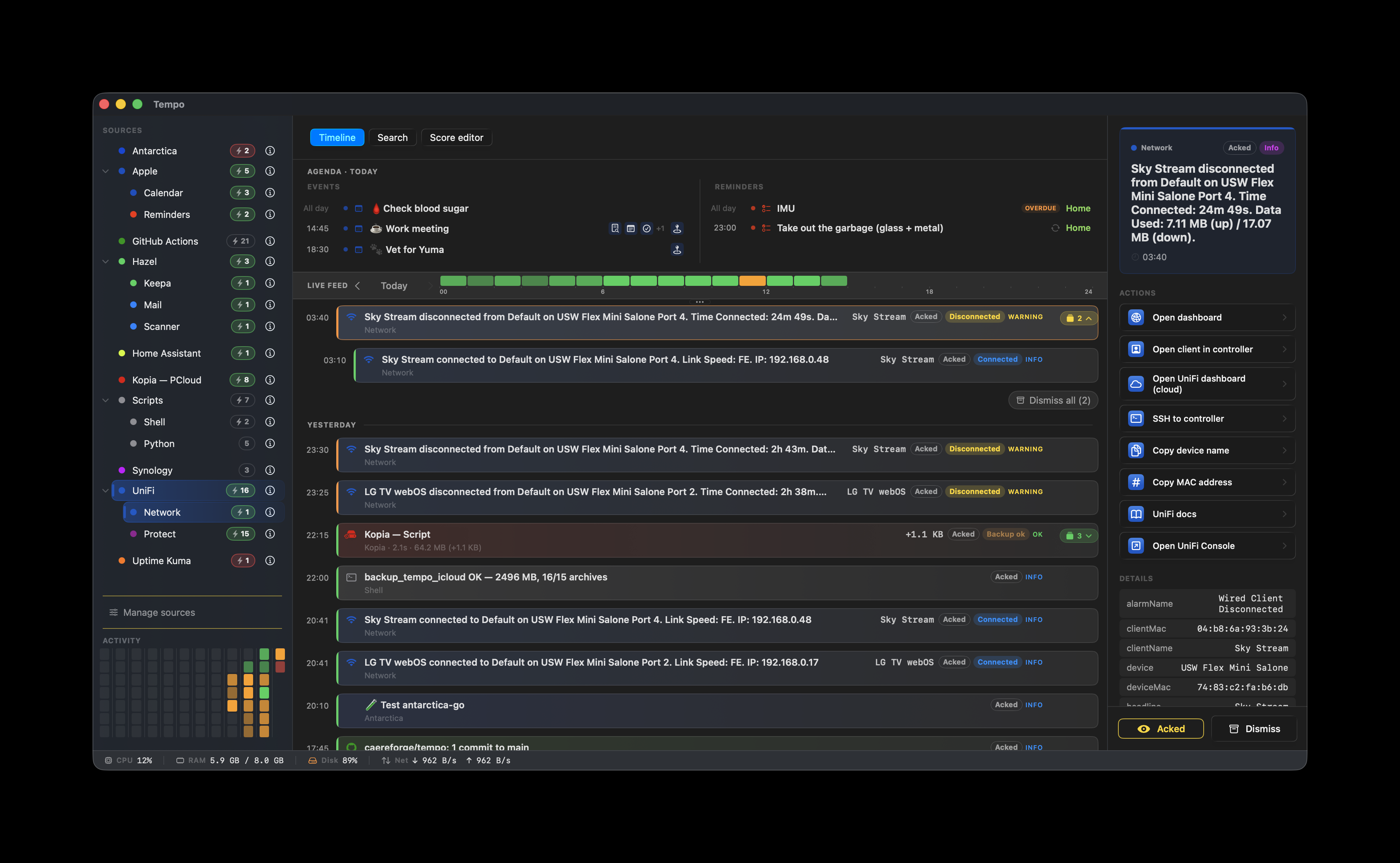This screenshot has height=863, width=1400.
Task: Select Protect under UniFi sources
Action: 203,534
